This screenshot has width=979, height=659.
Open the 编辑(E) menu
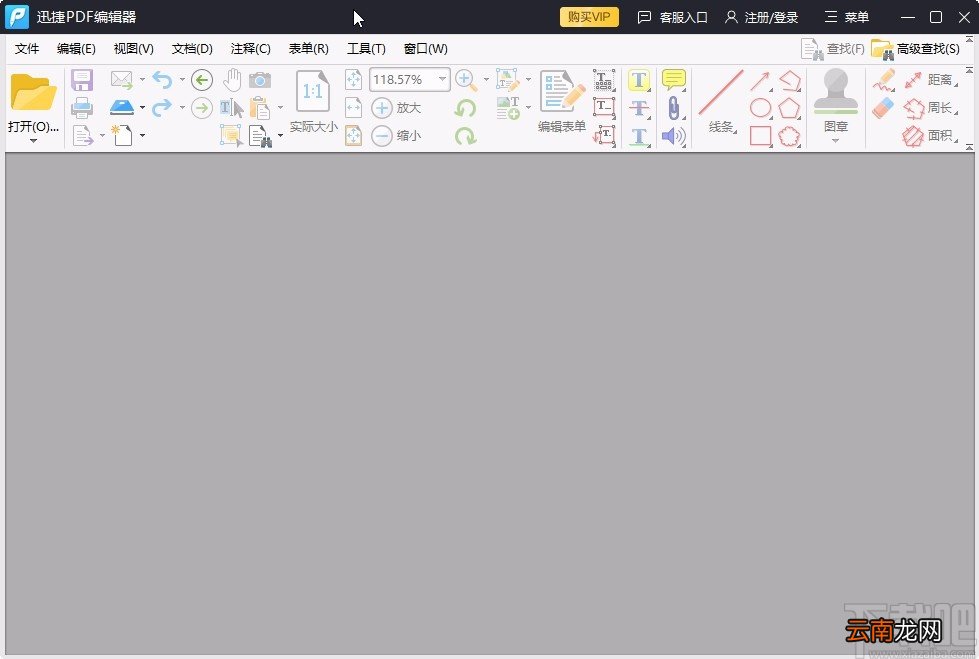76,49
